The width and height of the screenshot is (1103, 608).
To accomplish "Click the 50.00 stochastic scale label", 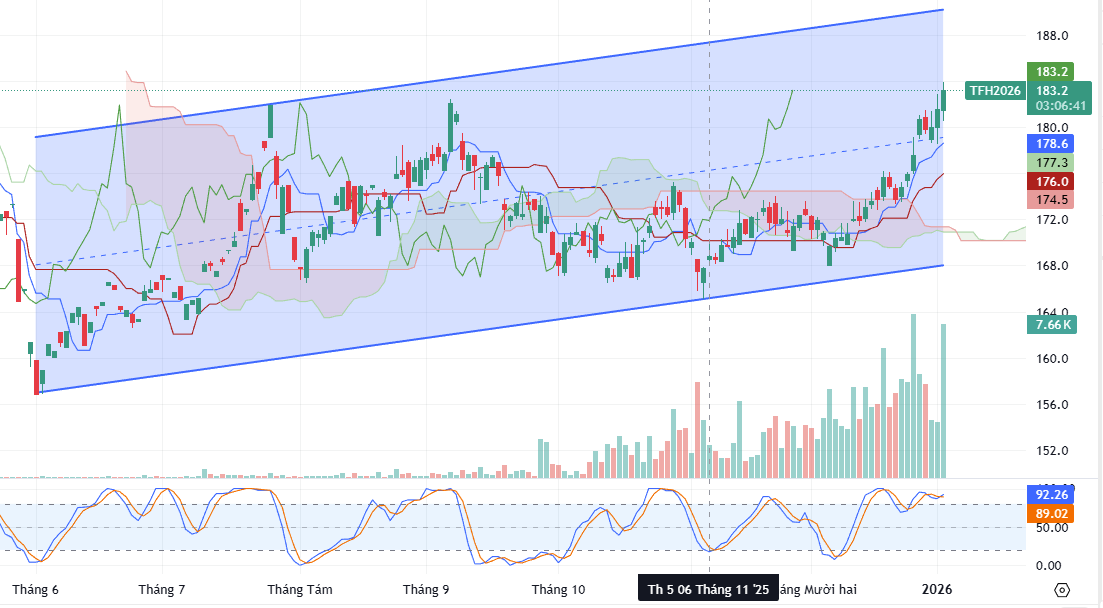I will click(1048, 528).
